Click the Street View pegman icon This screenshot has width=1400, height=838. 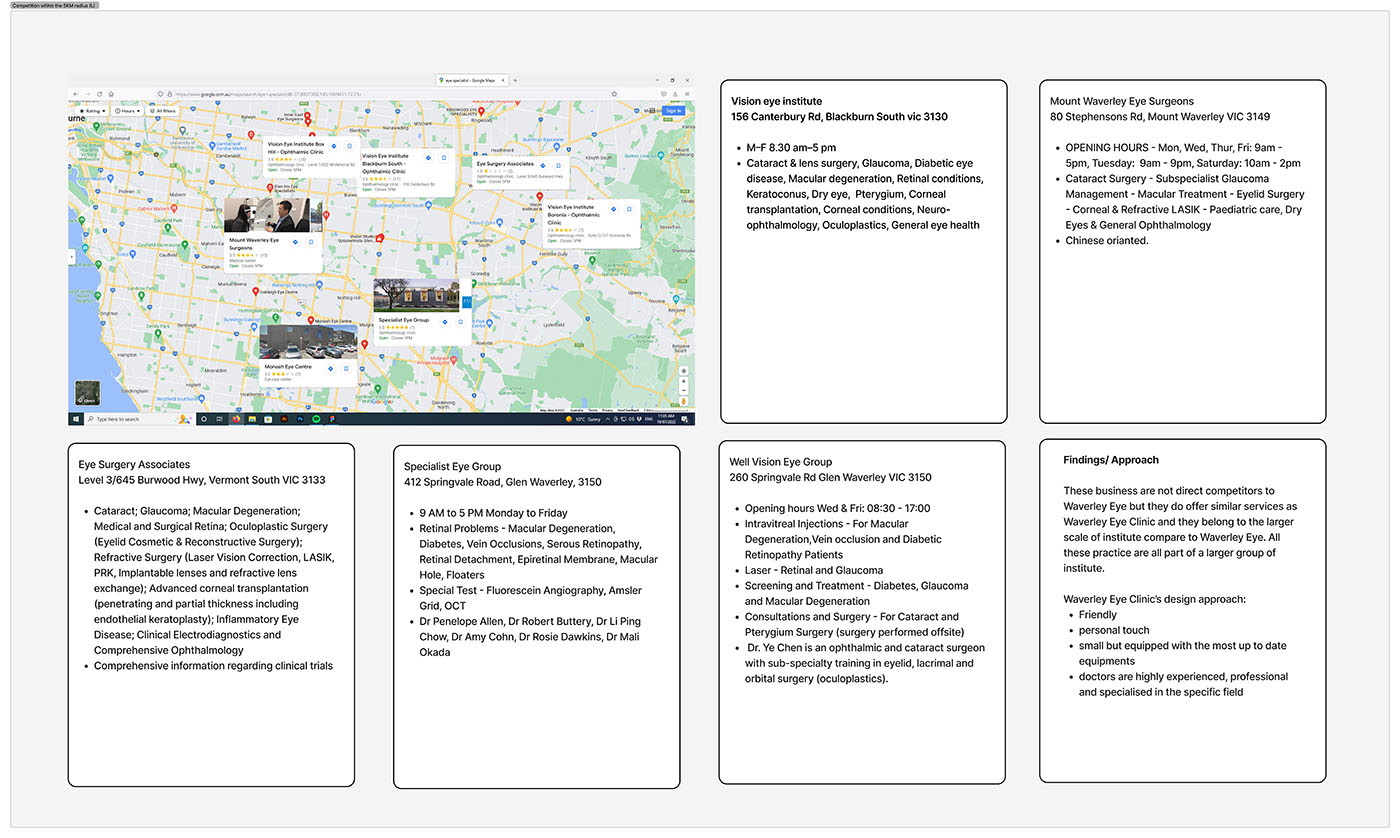point(684,401)
